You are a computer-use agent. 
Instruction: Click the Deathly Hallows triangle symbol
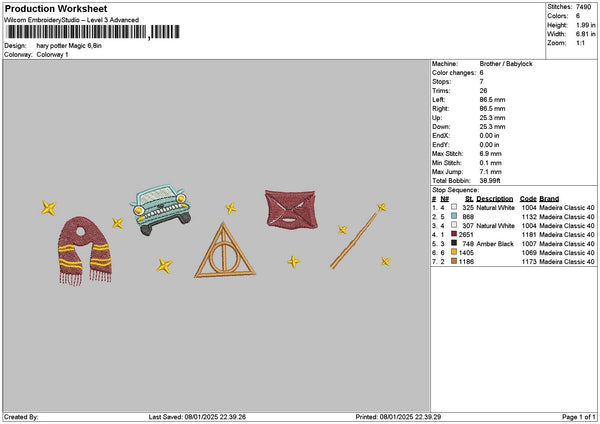tap(225, 250)
